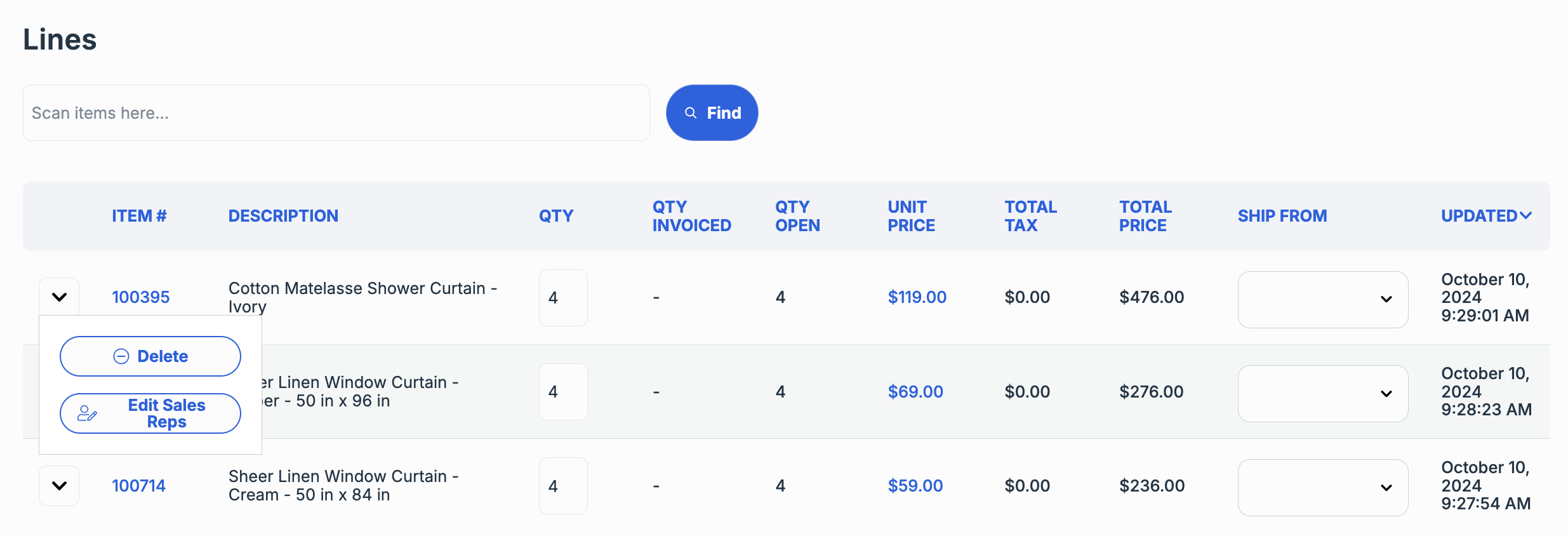Click the $69.00 unit price link

[x=915, y=392]
